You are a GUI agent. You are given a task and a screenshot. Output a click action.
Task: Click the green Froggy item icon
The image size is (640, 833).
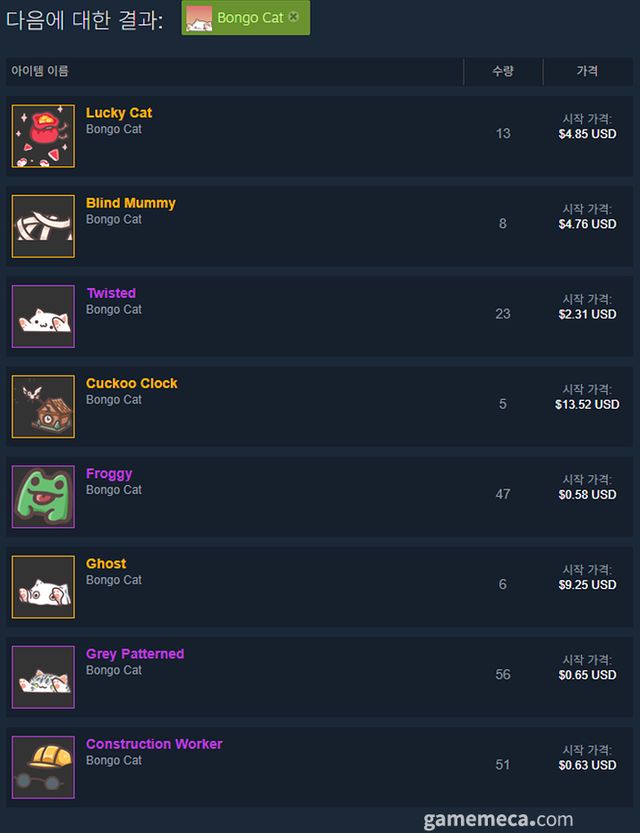[x=43, y=496]
